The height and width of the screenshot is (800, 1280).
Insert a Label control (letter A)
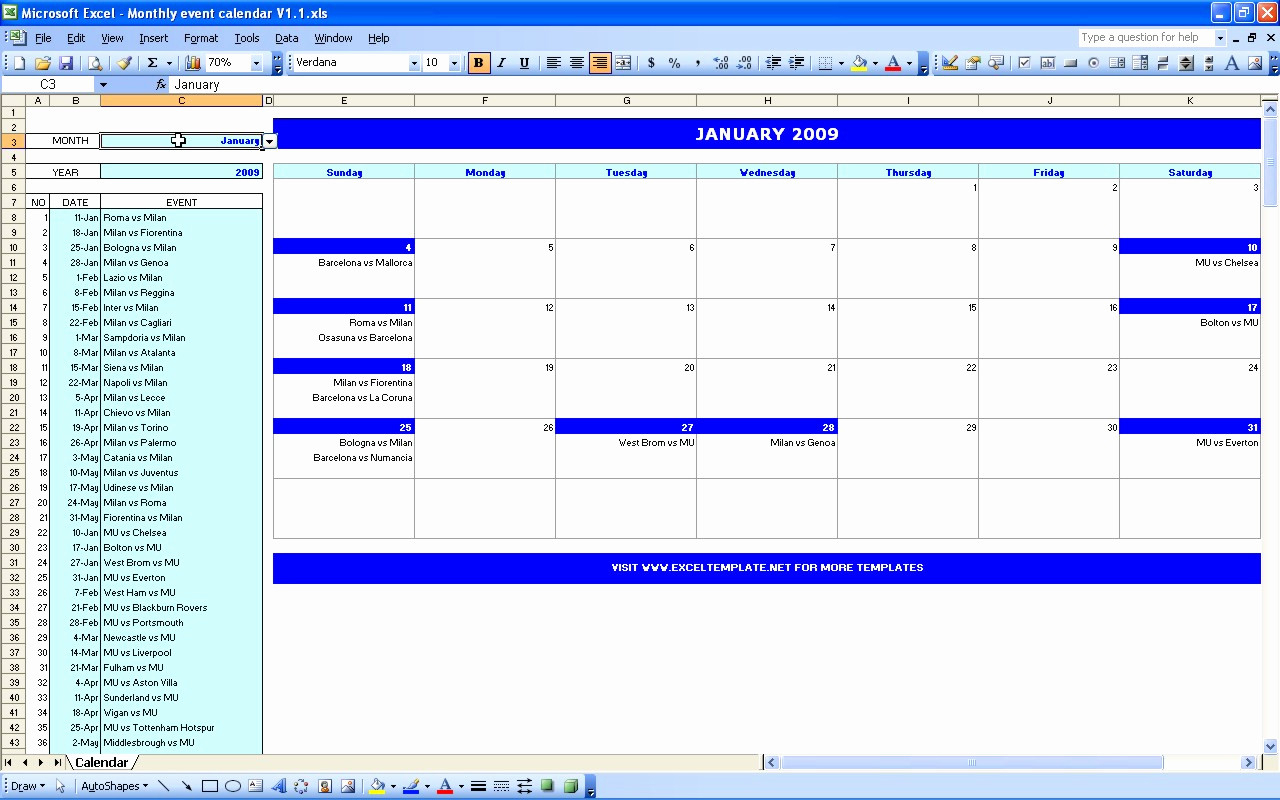(x=1232, y=63)
